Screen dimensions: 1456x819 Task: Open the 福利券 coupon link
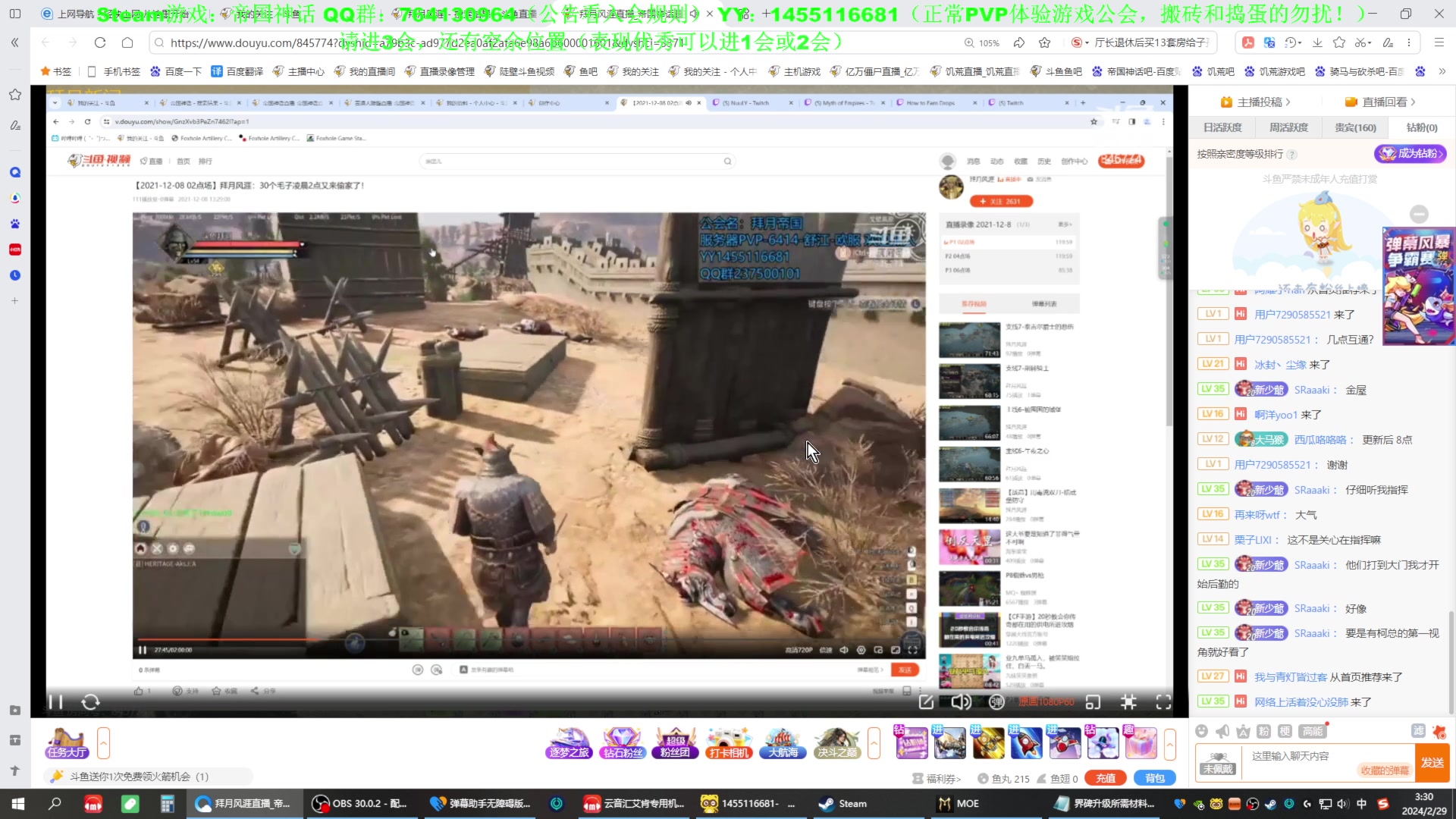937,779
